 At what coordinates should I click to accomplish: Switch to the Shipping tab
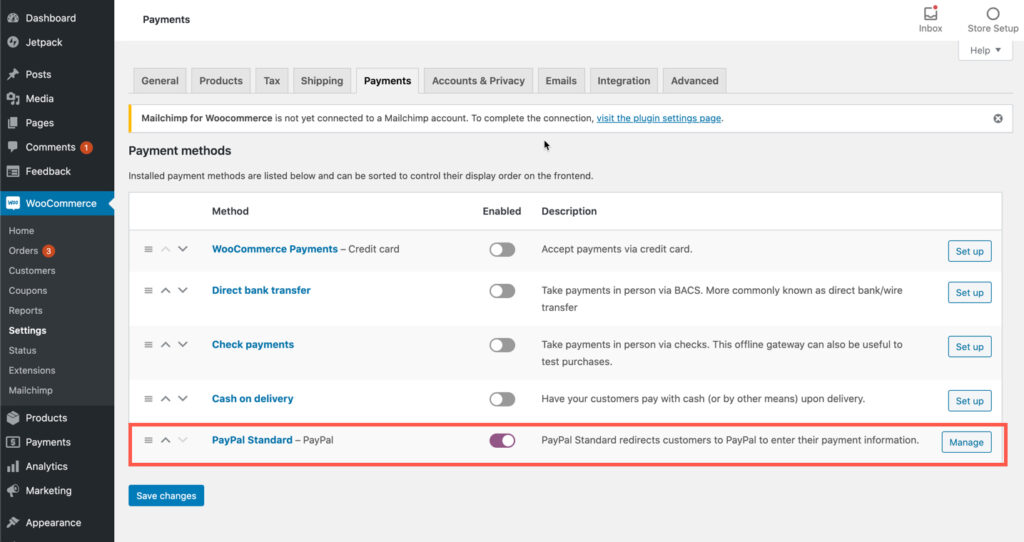pos(321,81)
